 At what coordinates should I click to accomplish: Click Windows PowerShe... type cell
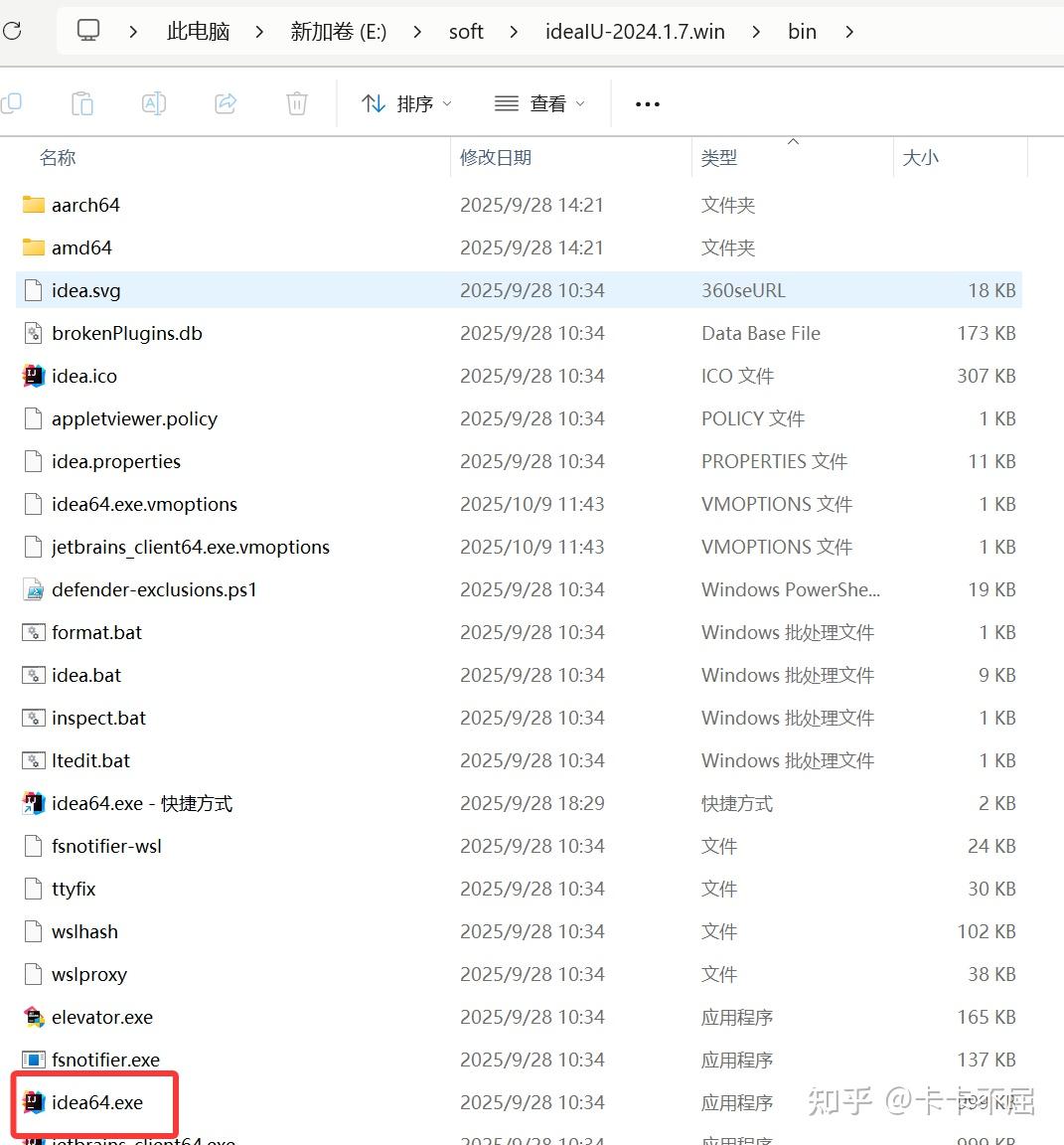coord(791,589)
